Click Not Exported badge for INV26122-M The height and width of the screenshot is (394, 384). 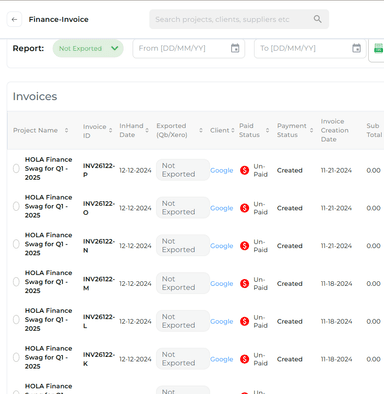click(183, 283)
